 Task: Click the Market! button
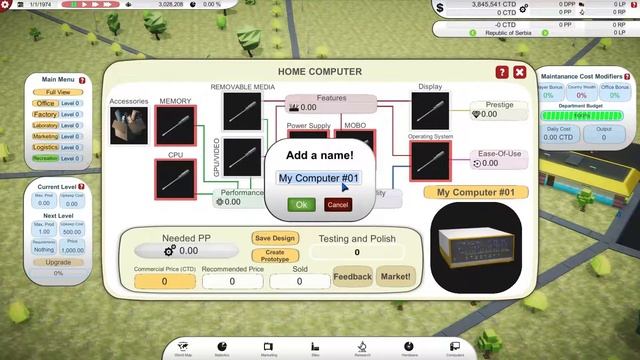[x=396, y=276]
